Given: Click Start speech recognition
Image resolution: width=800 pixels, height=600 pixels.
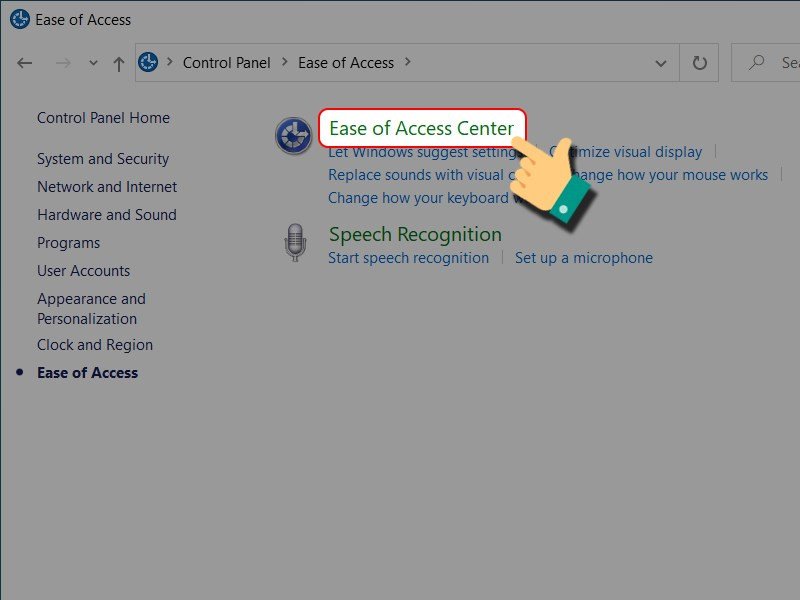Looking at the screenshot, I should 408,257.
